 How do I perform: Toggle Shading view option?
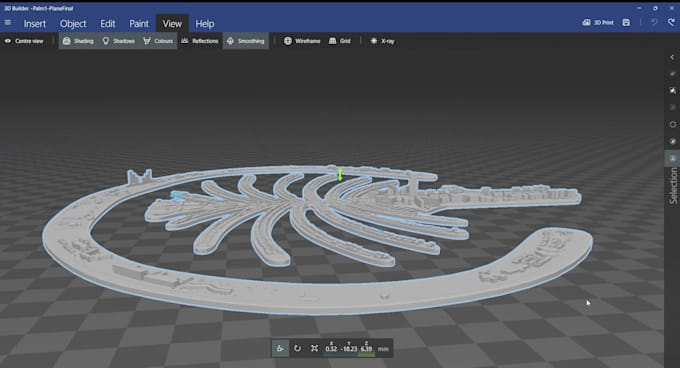78,41
